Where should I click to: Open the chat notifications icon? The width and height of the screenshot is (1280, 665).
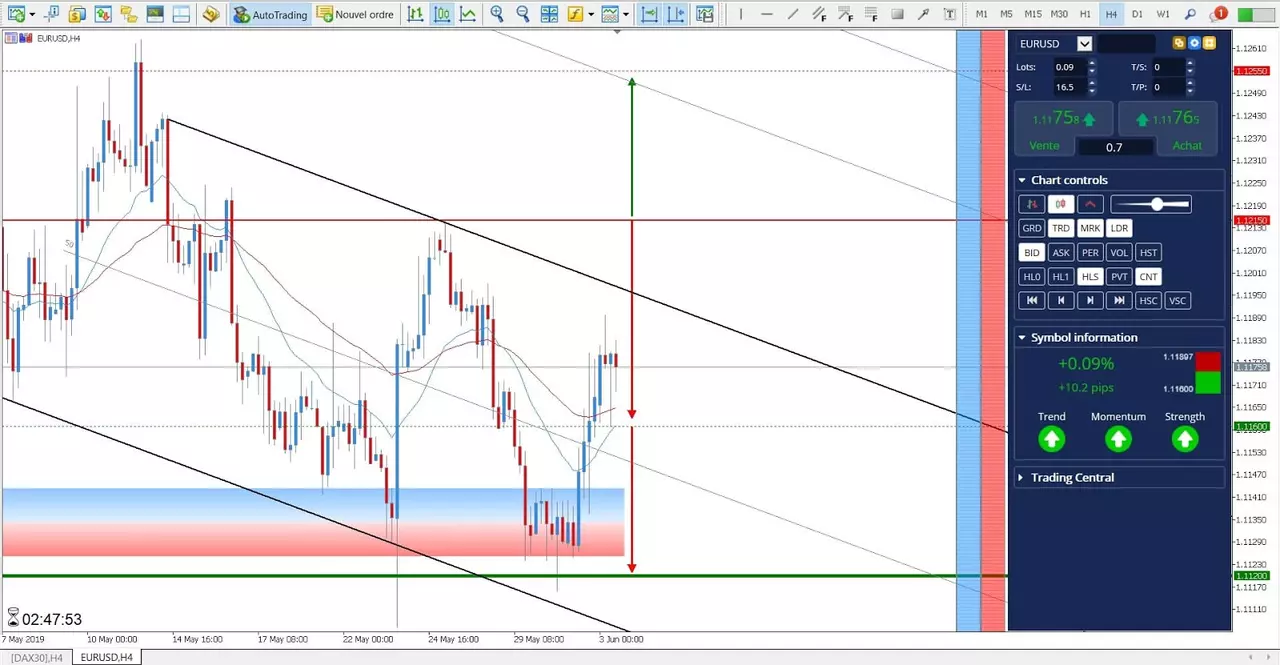[1217, 14]
